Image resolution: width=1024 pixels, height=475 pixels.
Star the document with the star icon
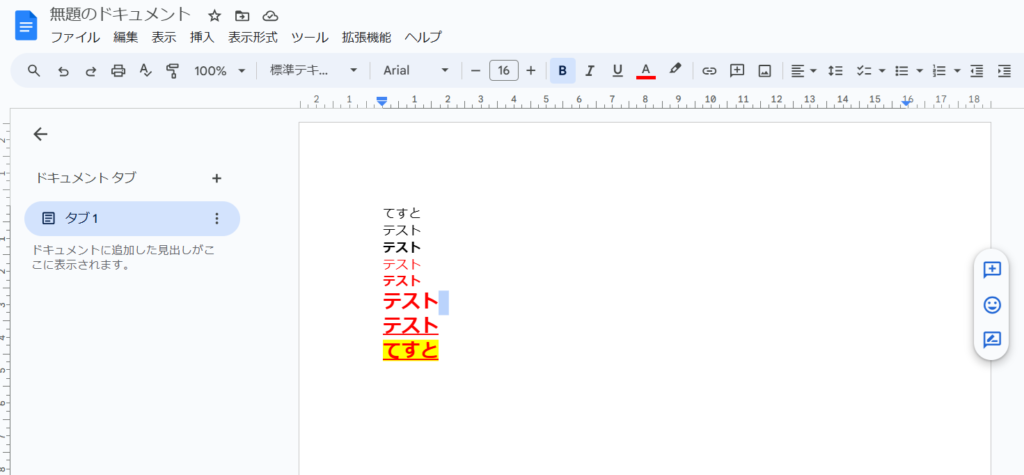click(x=214, y=16)
